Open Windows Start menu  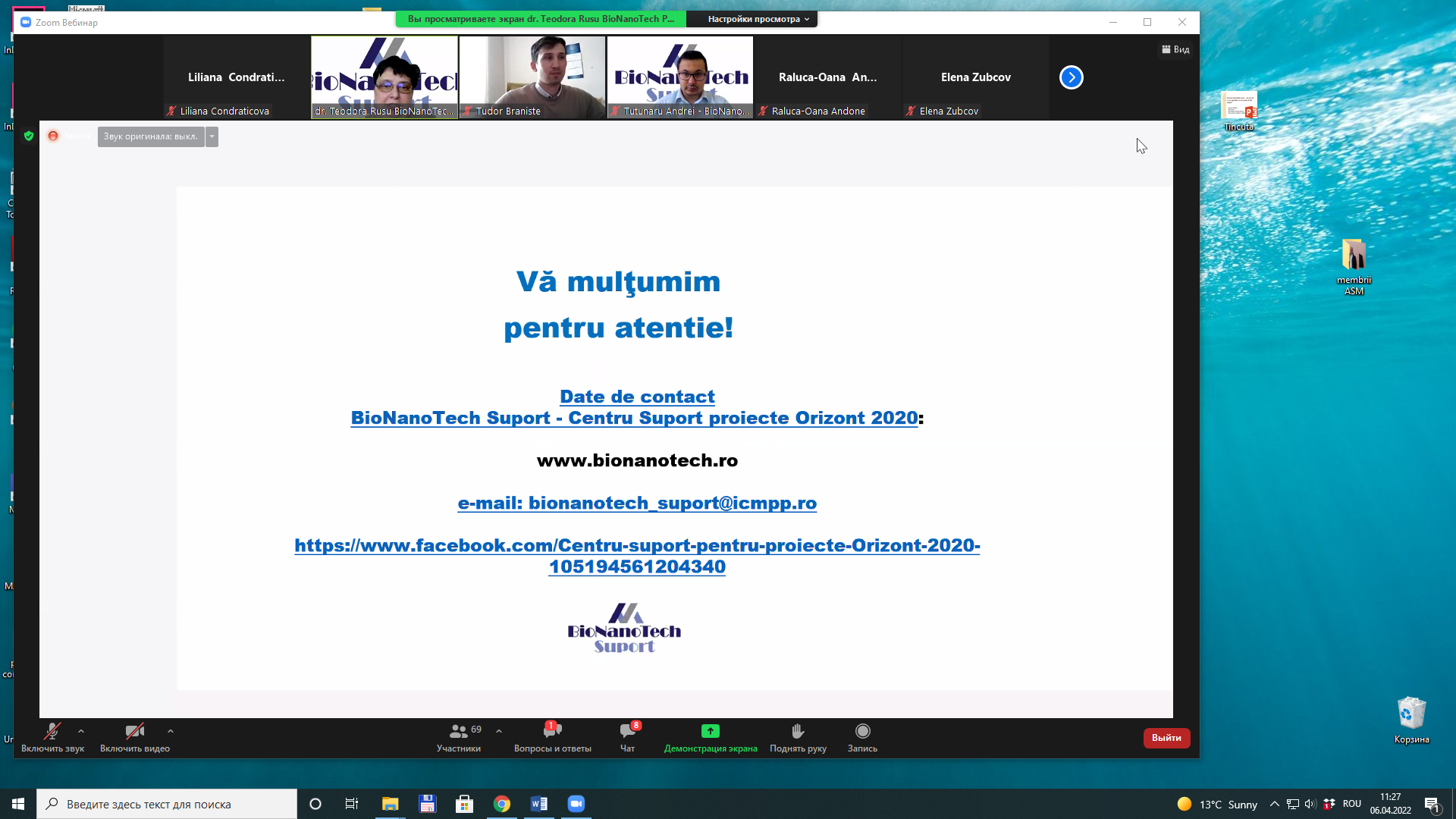tap(18, 804)
